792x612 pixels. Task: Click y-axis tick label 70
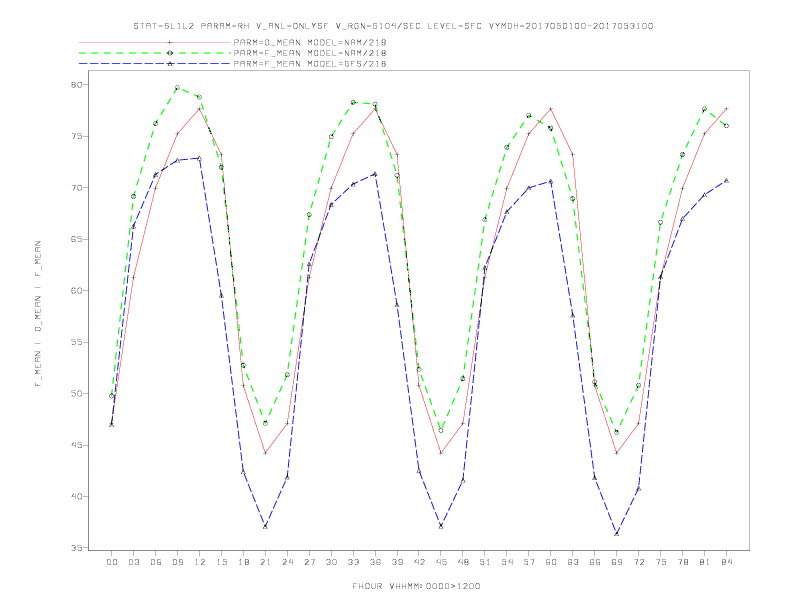(76, 188)
